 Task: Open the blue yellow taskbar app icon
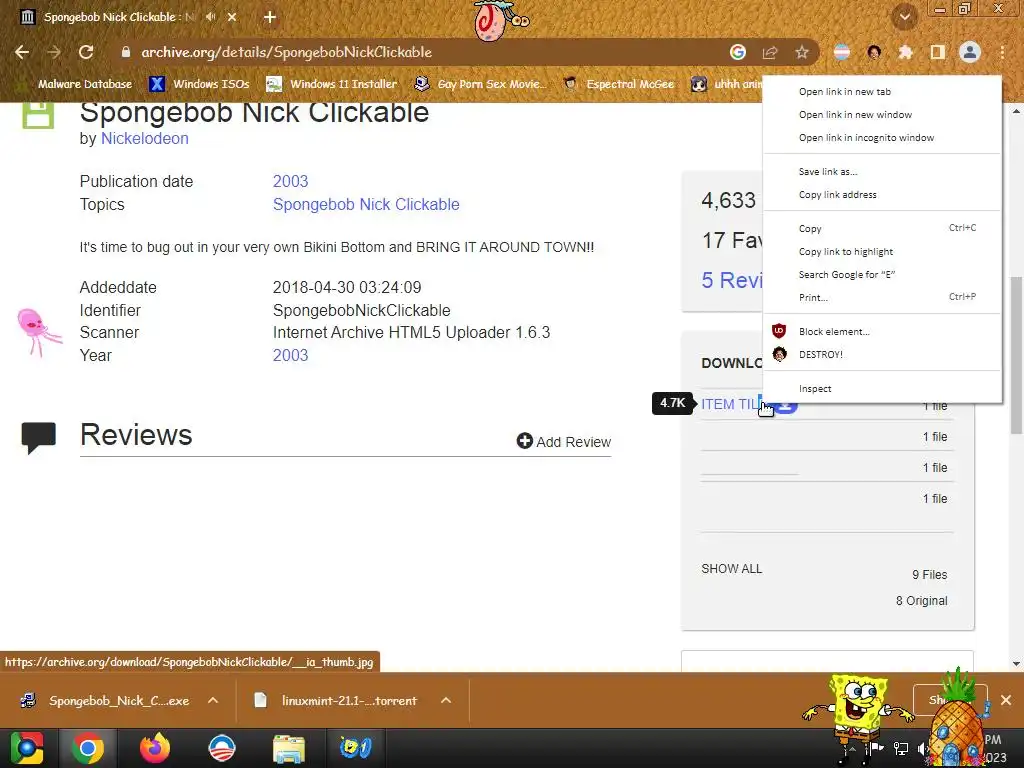(x=355, y=748)
